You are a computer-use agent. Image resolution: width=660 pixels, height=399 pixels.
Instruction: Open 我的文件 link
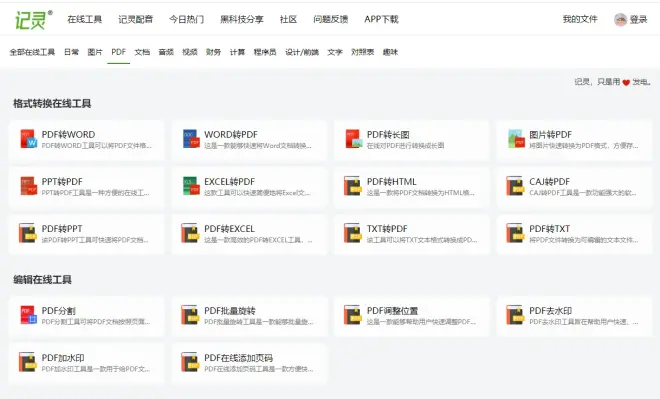coord(580,19)
